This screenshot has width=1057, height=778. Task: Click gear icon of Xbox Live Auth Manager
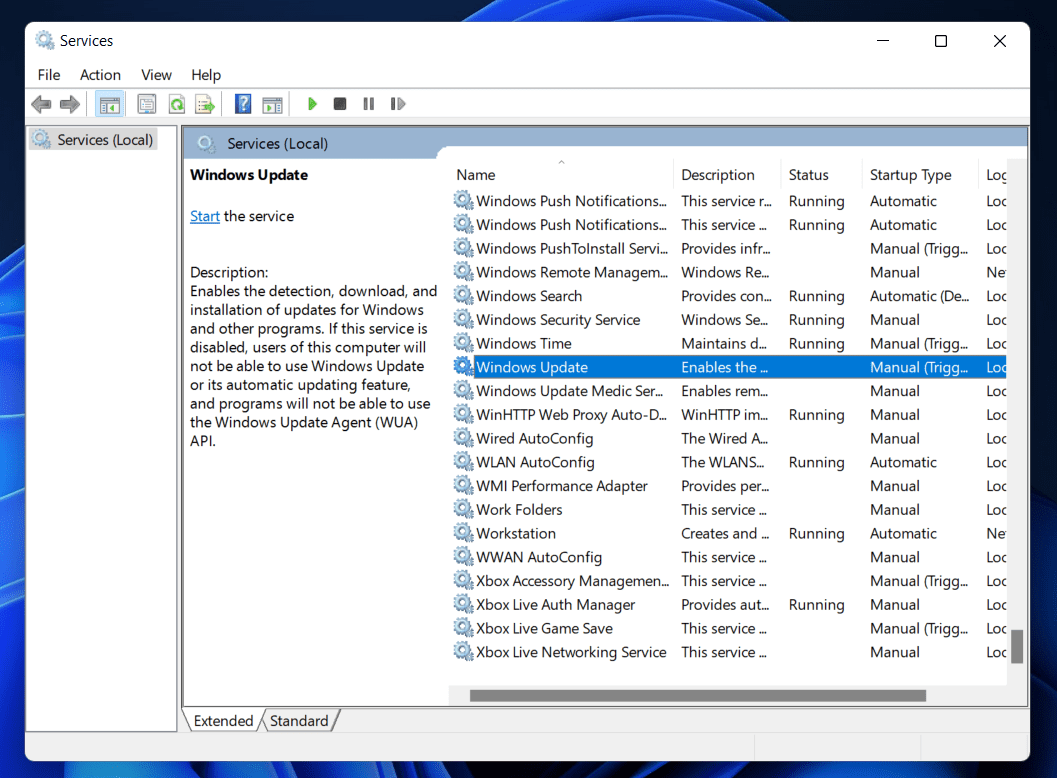pyautogui.click(x=463, y=604)
